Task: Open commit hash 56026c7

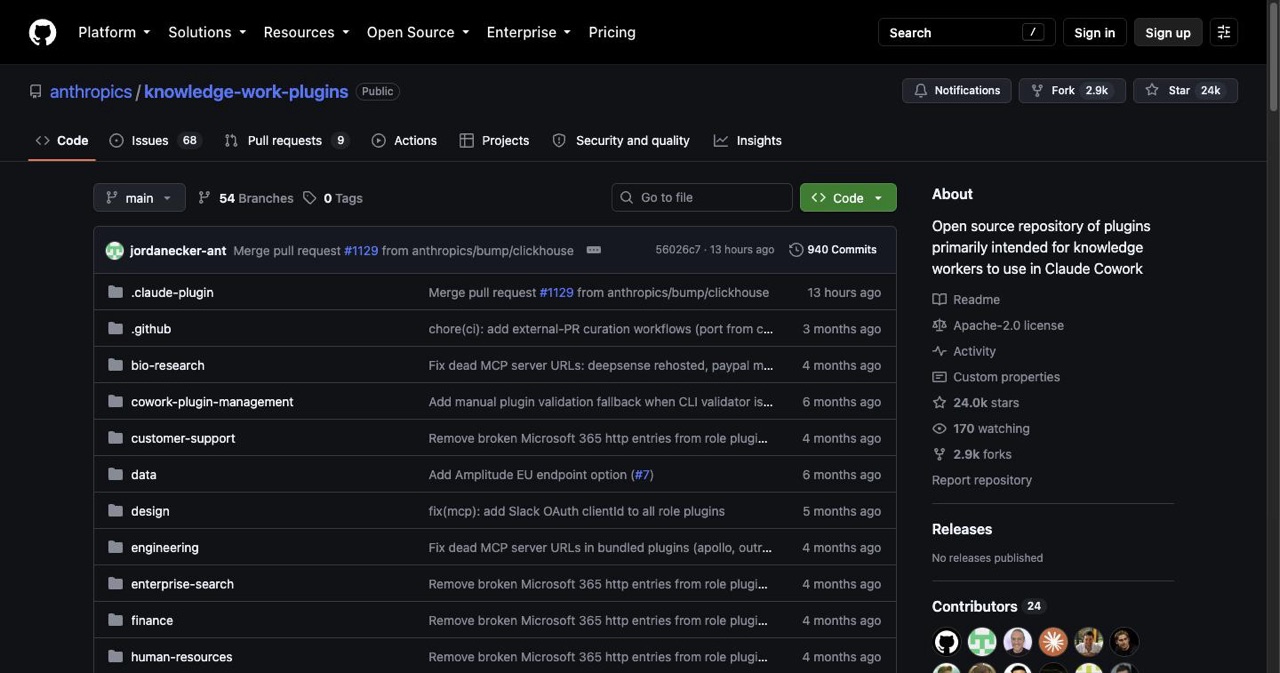Action: coord(678,250)
